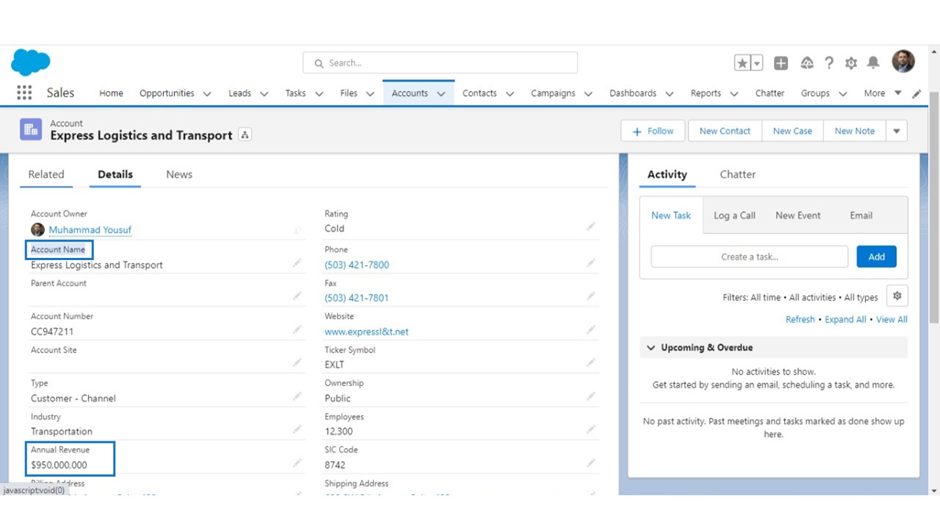Edit the SIC Code field pencil
Image resolution: width=940 pixels, height=529 pixels.
[590, 463]
